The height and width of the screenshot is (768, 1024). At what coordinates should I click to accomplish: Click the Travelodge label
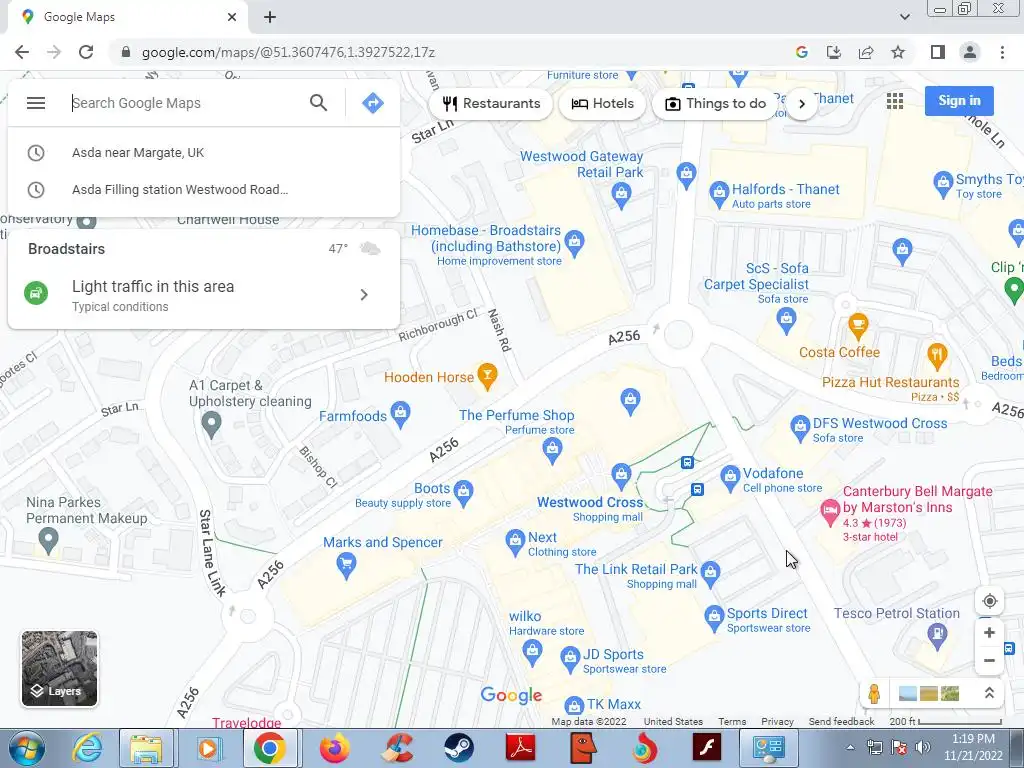coord(246,723)
